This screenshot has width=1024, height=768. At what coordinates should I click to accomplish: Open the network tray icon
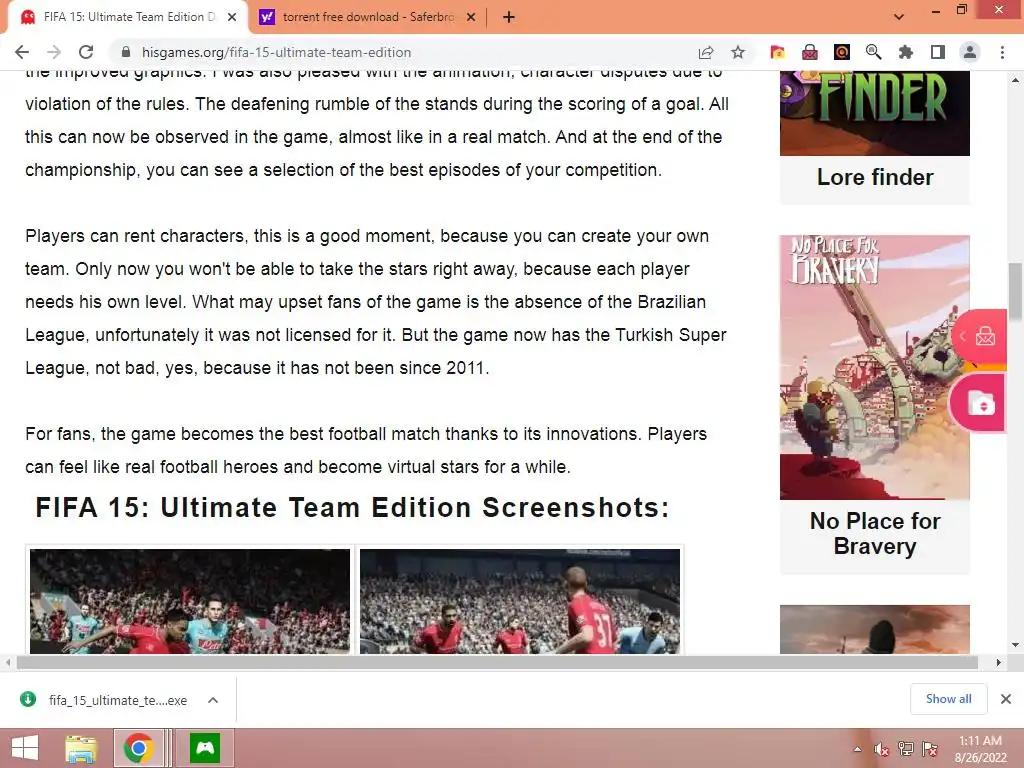coord(906,749)
